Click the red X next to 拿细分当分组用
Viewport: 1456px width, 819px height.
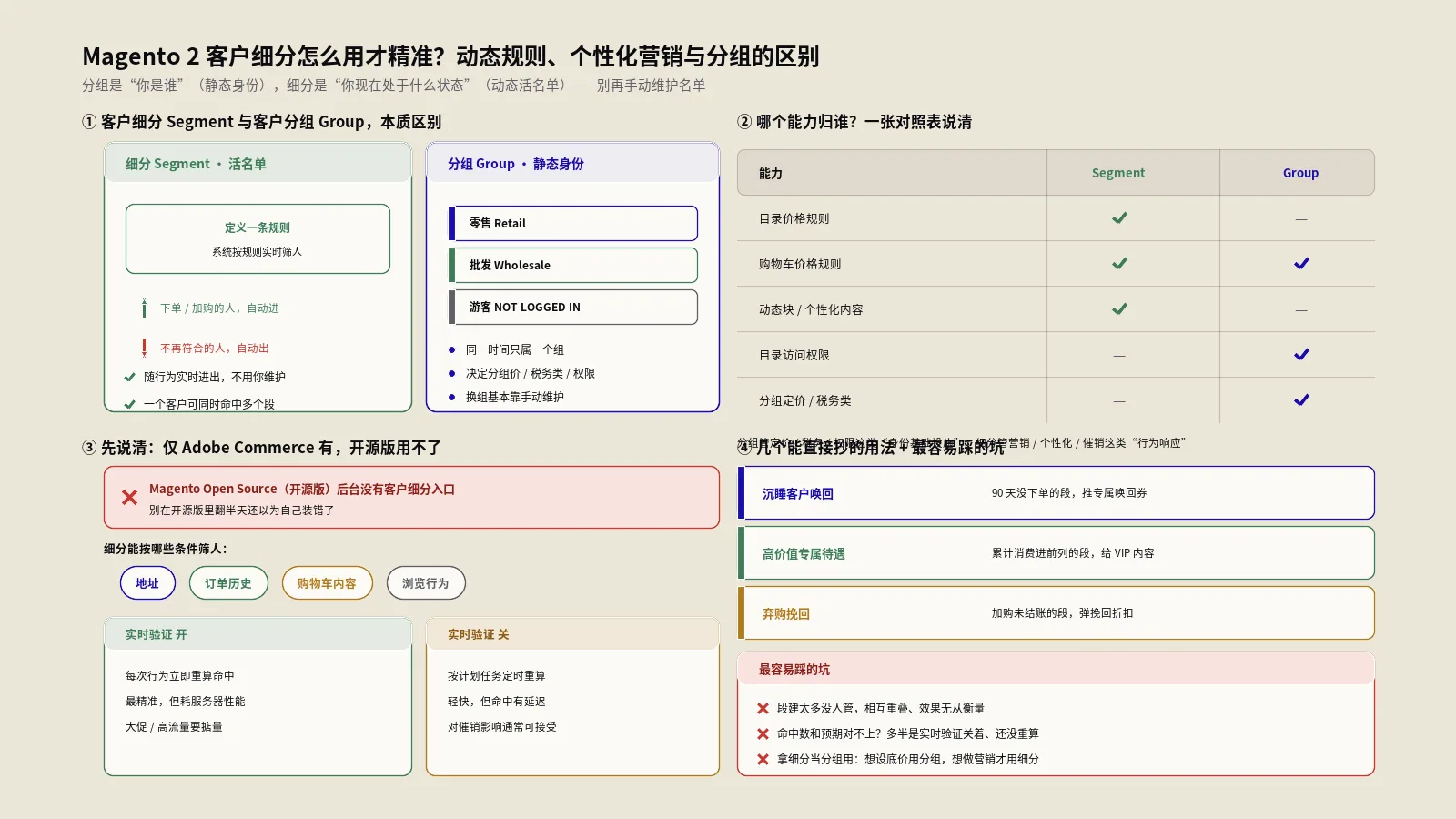click(x=763, y=759)
